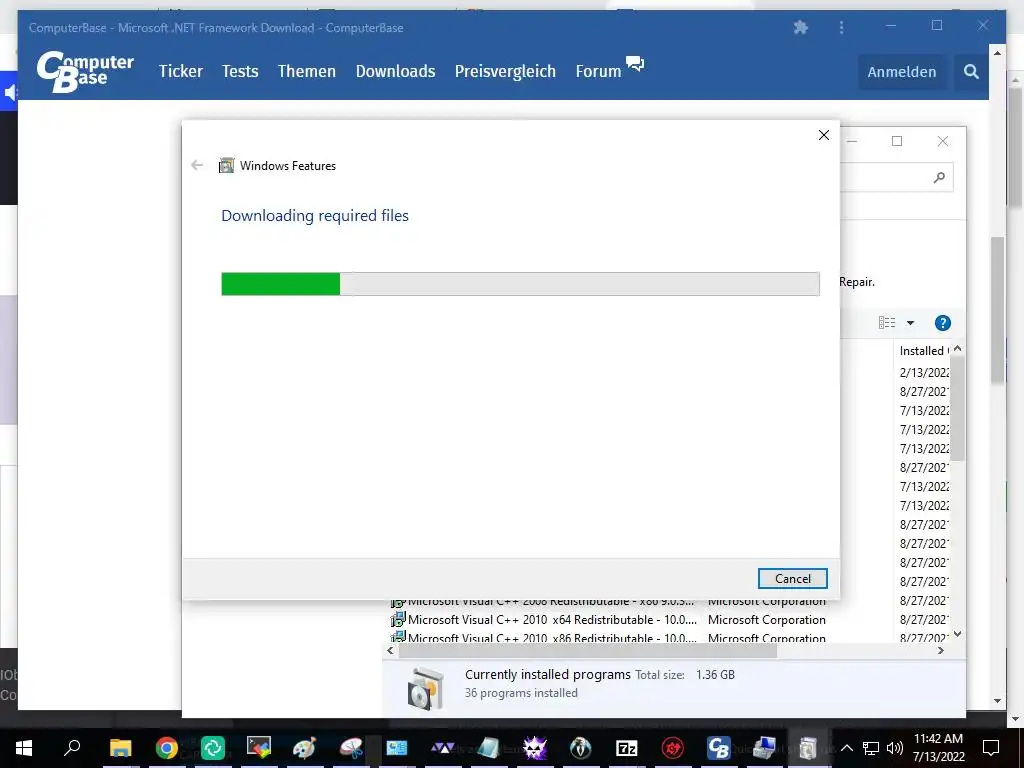Click the browser page scrollbar thumb
The height and width of the screenshot is (768, 1024).
997,310
